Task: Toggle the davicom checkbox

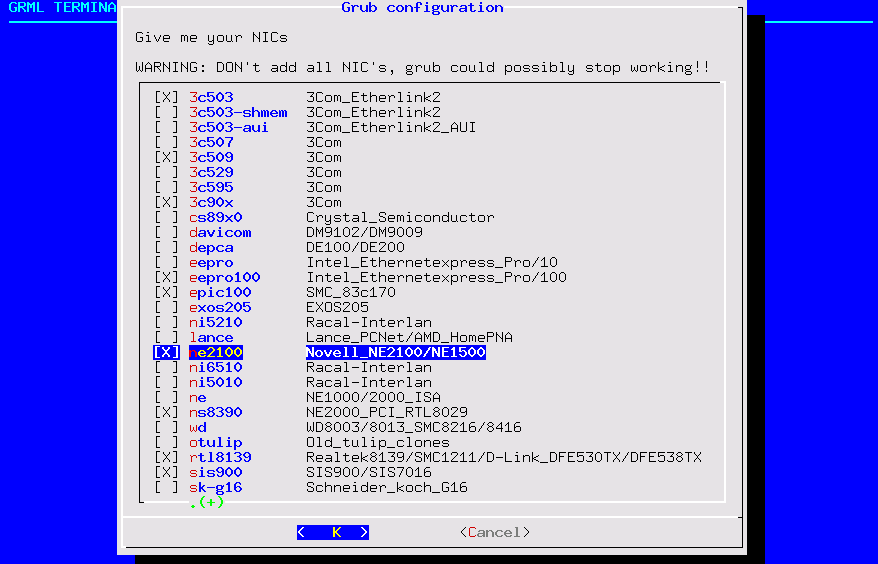Action: point(166,232)
